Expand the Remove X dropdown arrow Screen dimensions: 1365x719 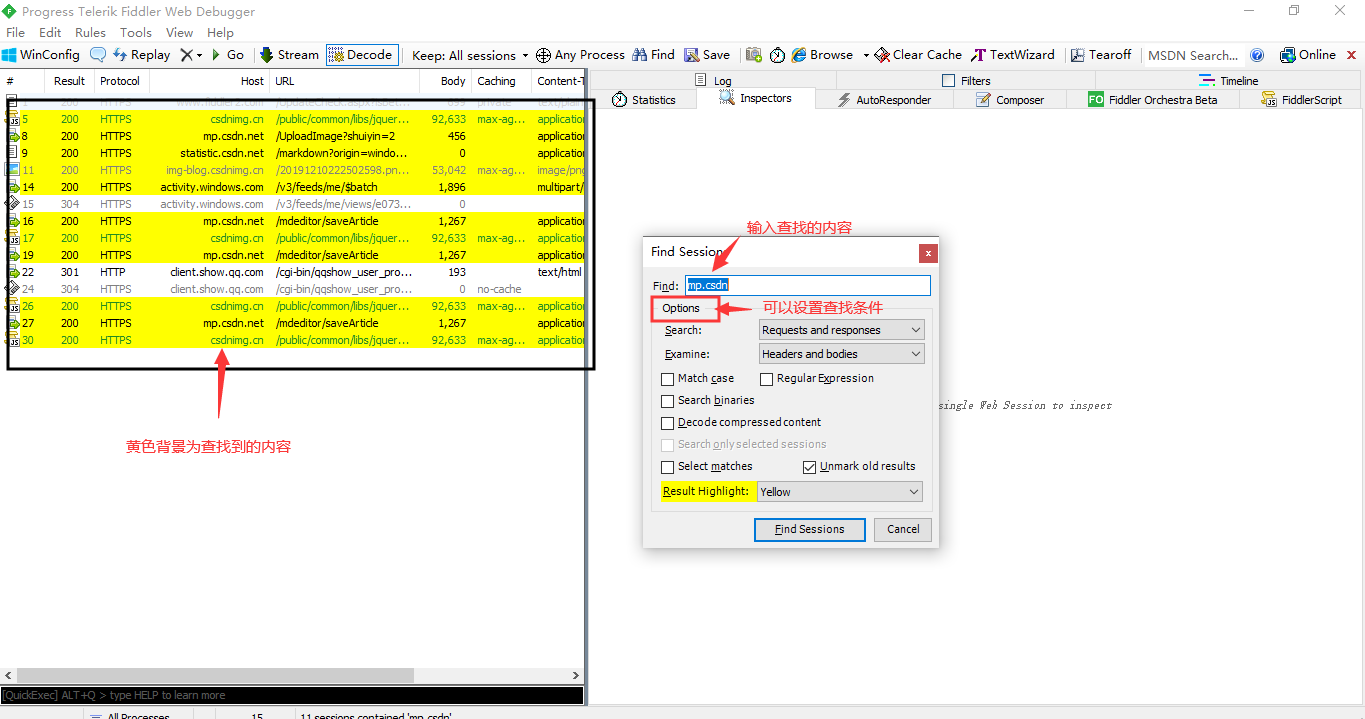pyautogui.click(x=199, y=55)
